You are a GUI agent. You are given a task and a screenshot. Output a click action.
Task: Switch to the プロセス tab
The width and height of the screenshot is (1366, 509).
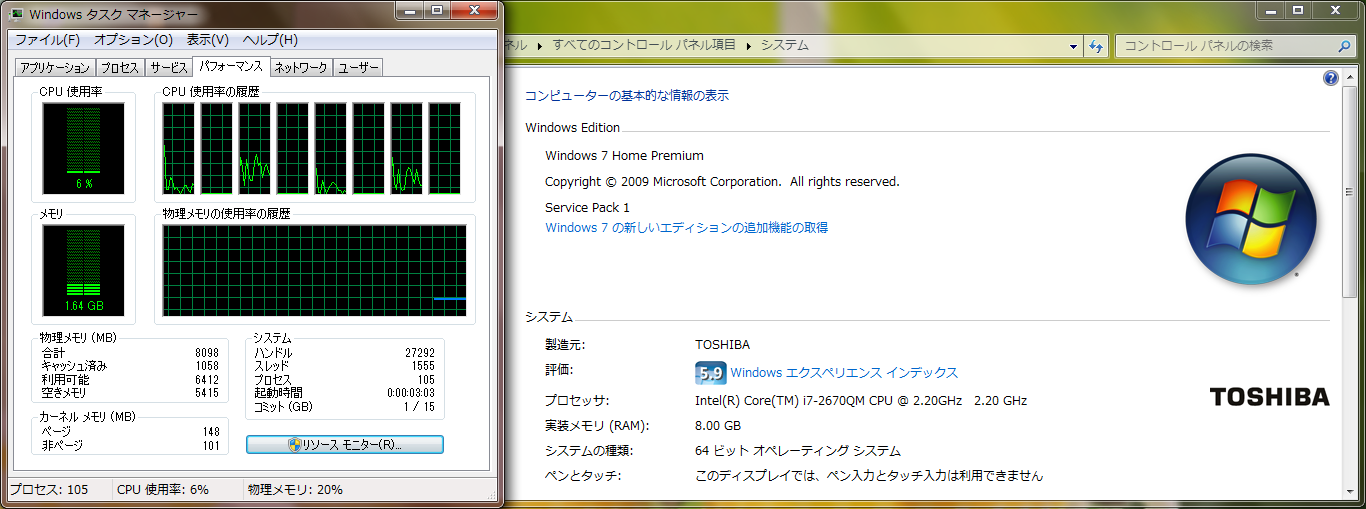(120, 68)
